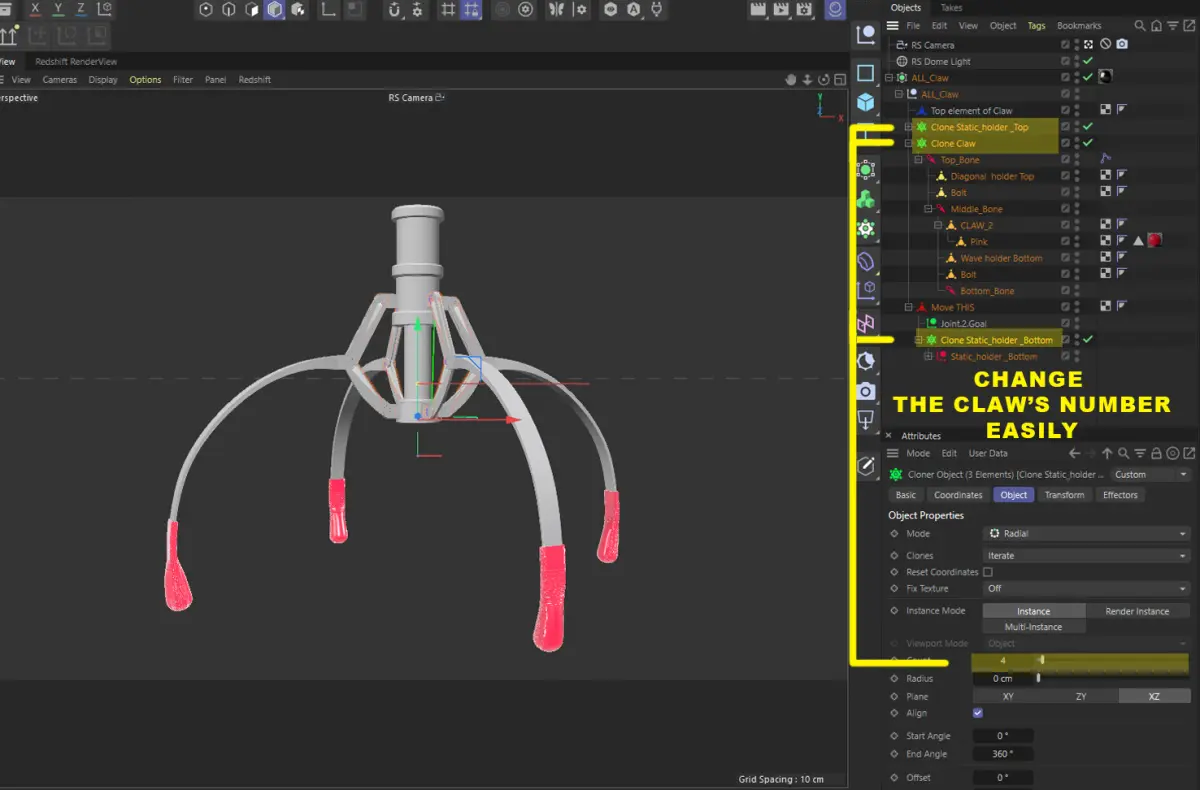Open the Bookmarks menu
This screenshot has width=1200, height=790.
point(1079,26)
